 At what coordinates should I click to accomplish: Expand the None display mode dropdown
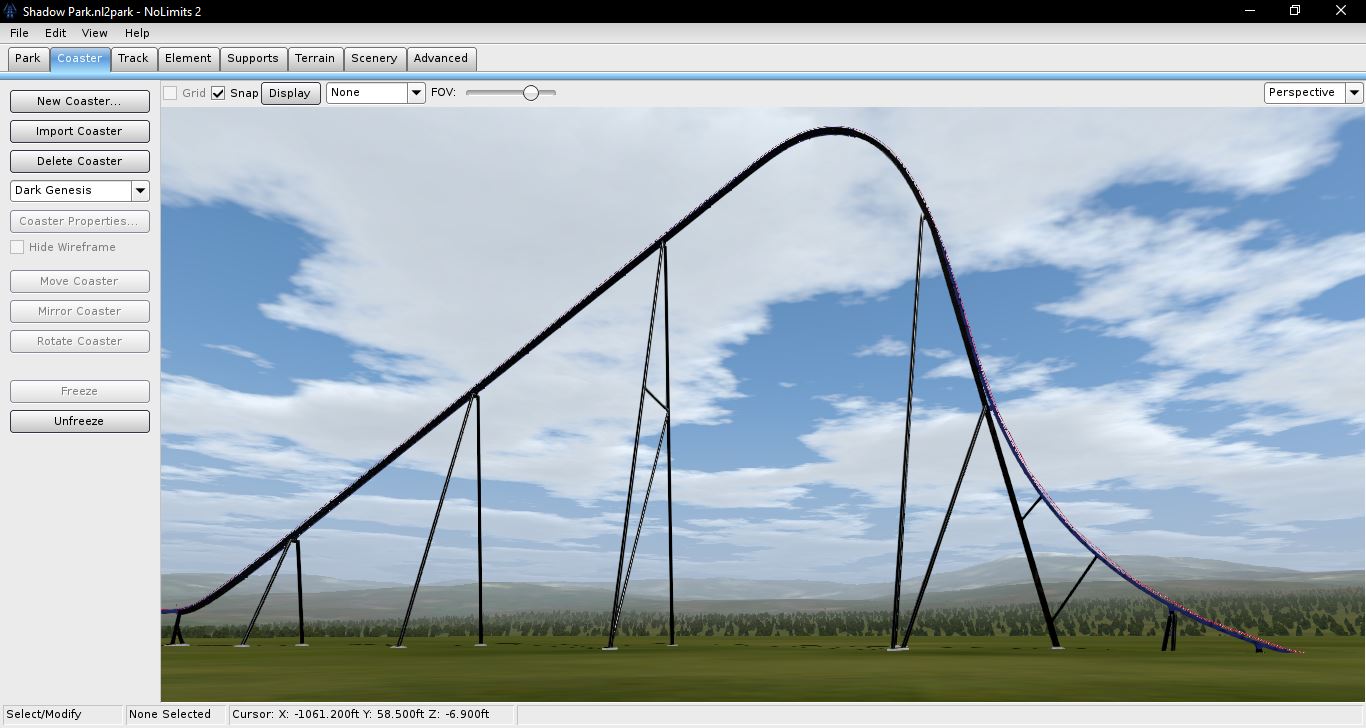[416, 93]
